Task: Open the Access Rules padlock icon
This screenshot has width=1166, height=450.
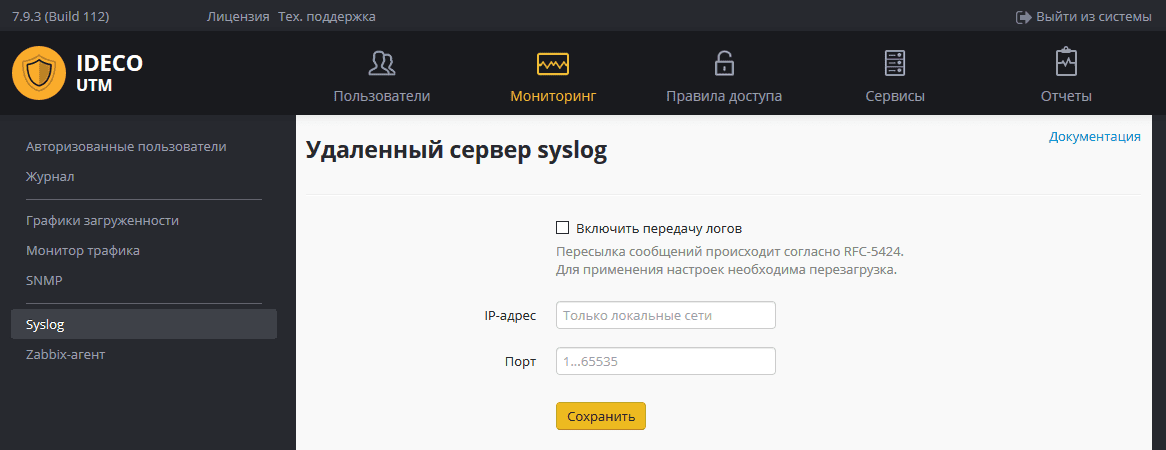Action: tap(724, 64)
